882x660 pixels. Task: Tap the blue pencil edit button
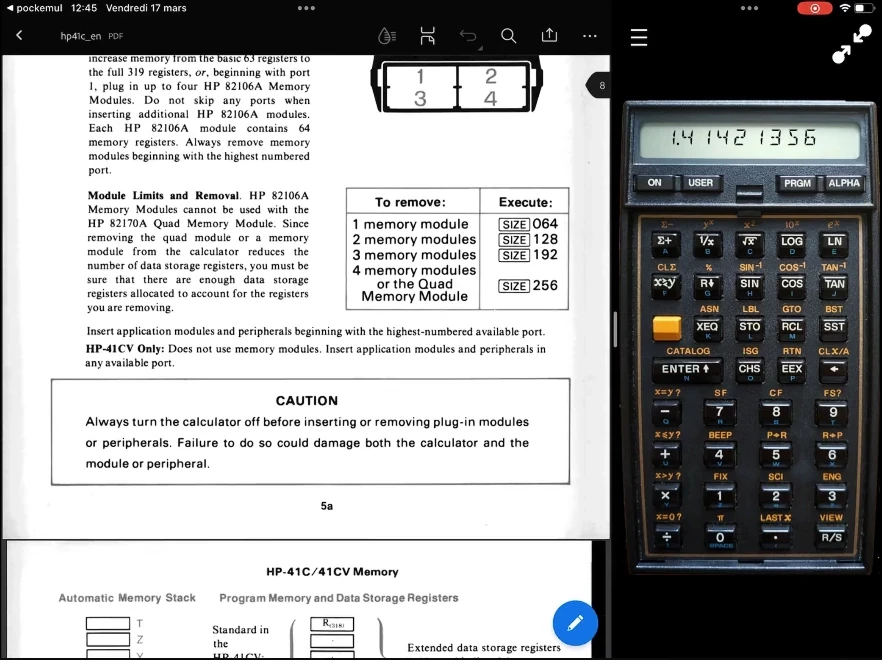(575, 623)
